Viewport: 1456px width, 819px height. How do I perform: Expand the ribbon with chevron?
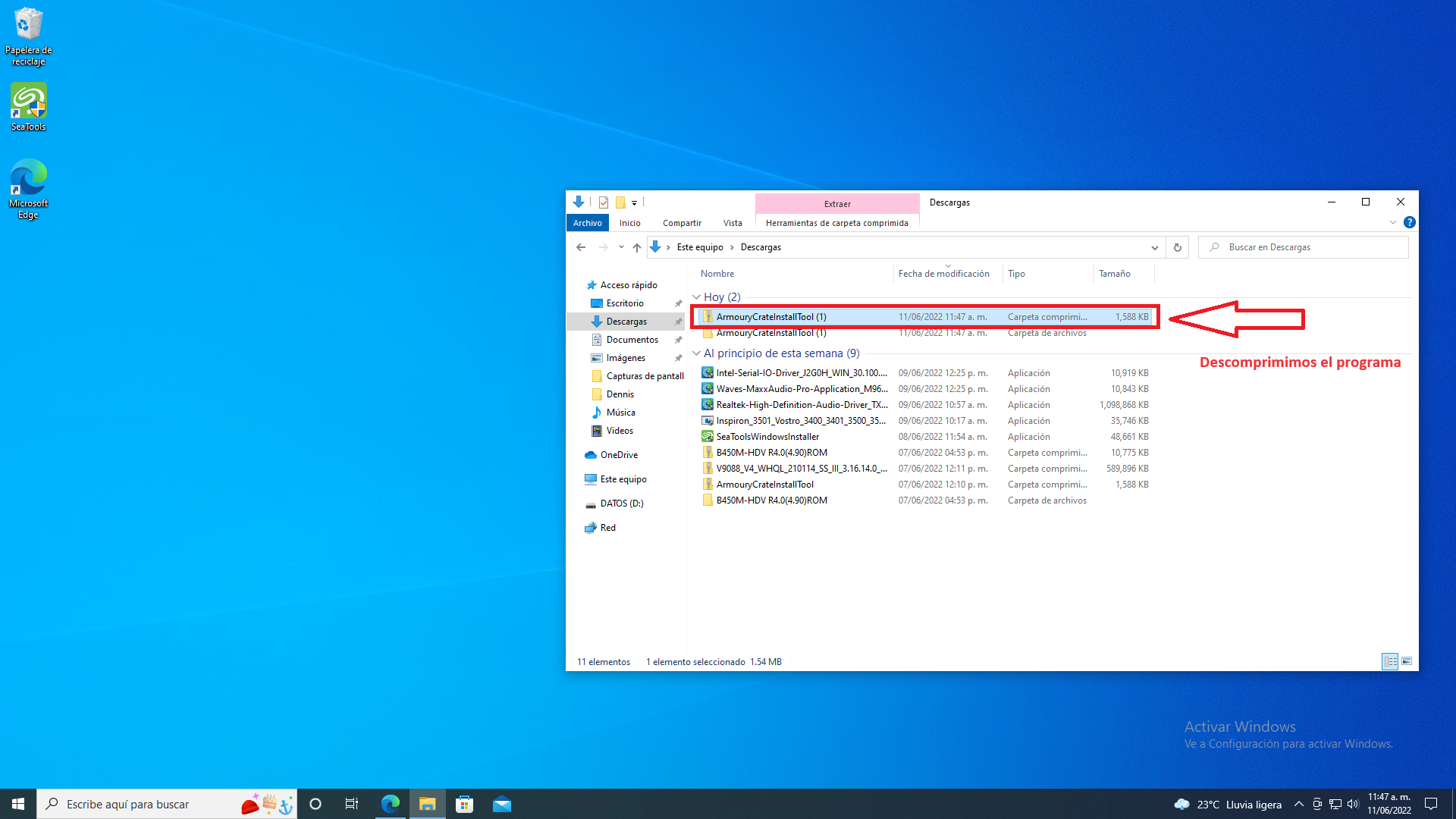coord(1392,222)
